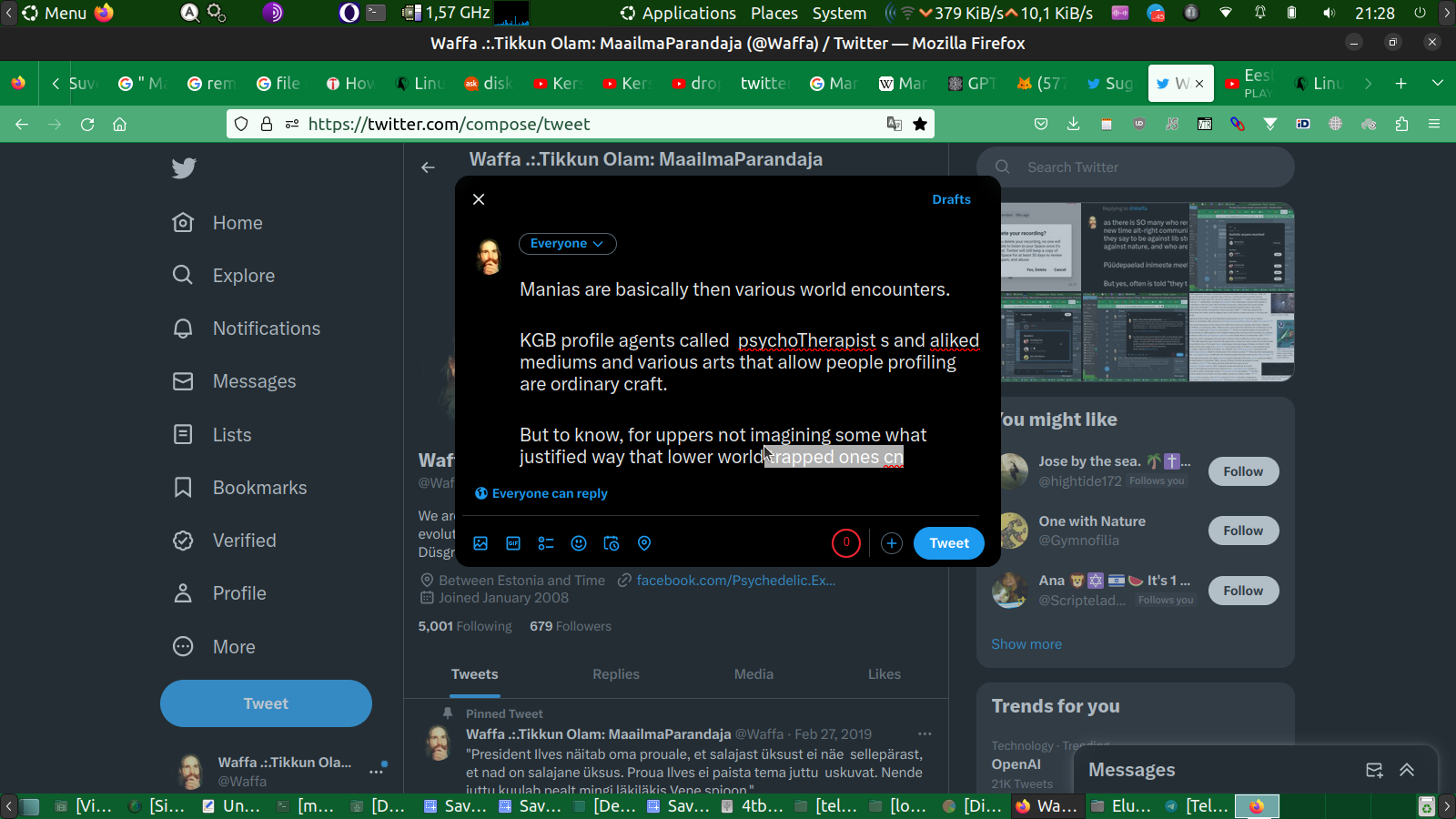
Task: Toggle the bookmark star for this page
Action: [x=920, y=125]
